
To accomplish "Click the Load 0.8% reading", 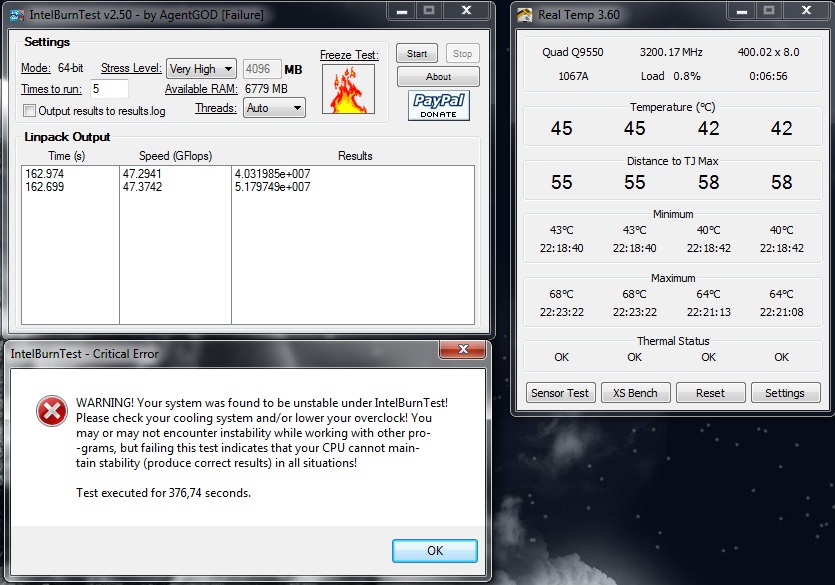I will [671, 76].
